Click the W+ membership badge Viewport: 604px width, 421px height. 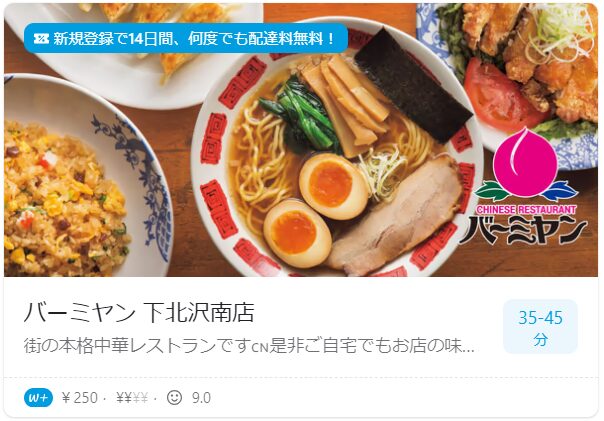(x=38, y=398)
